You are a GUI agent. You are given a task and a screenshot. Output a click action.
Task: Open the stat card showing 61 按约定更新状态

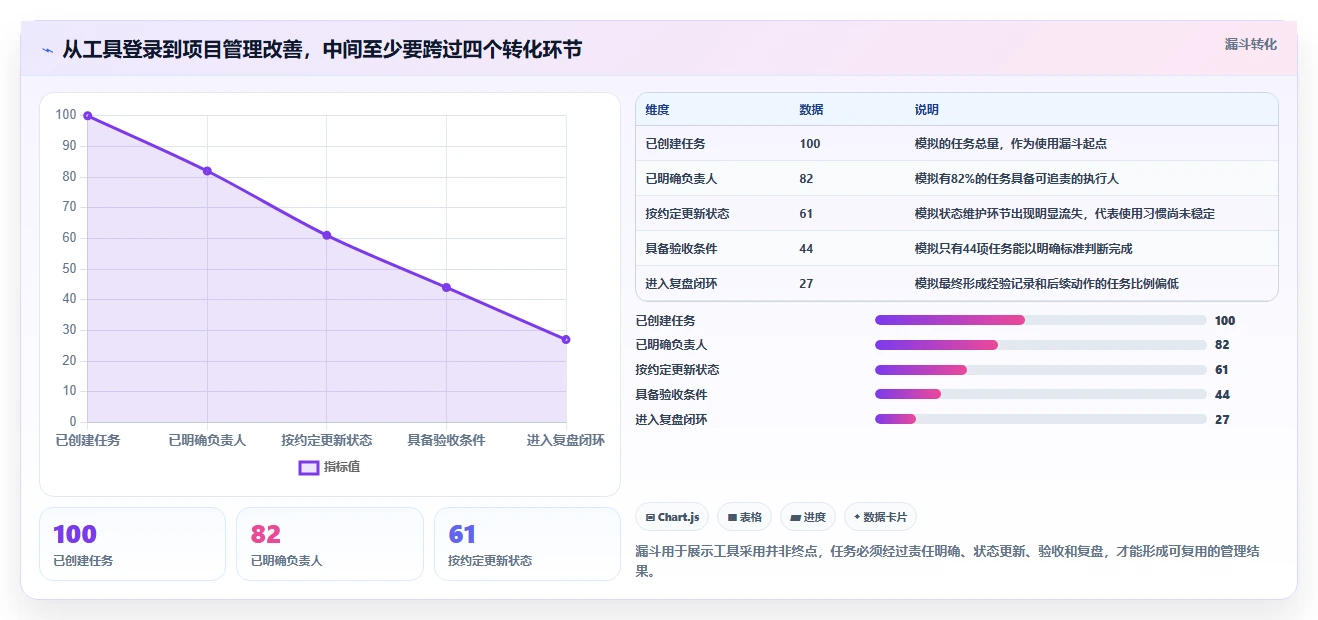(527, 544)
